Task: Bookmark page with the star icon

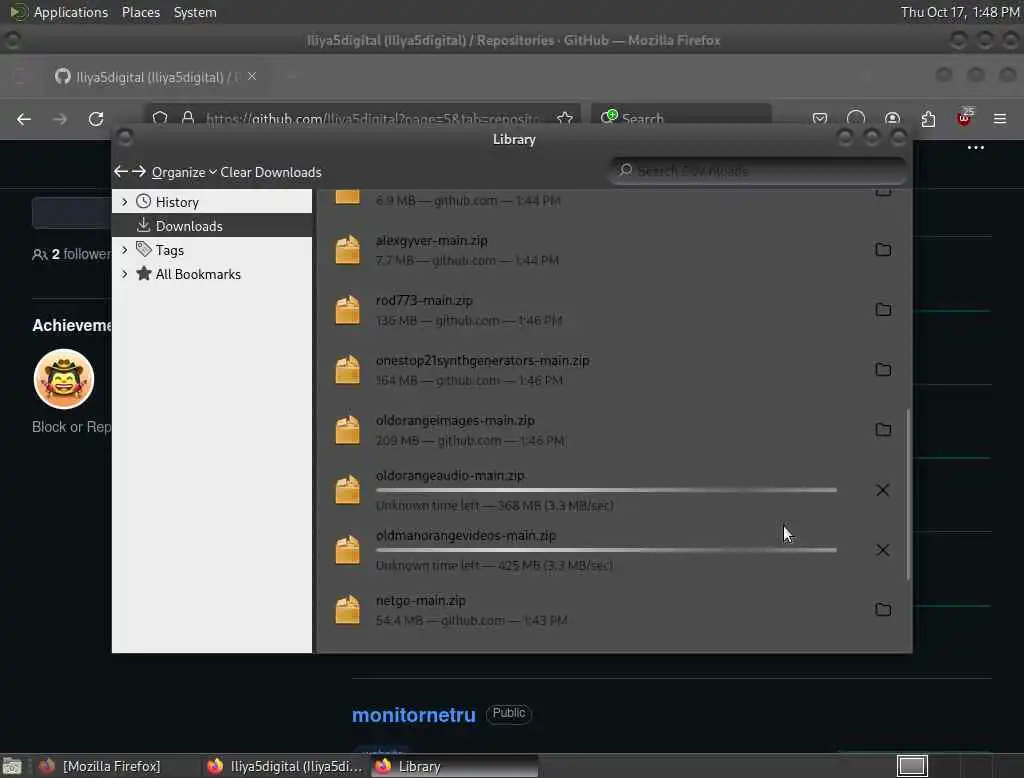Action: [x=565, y=119]
